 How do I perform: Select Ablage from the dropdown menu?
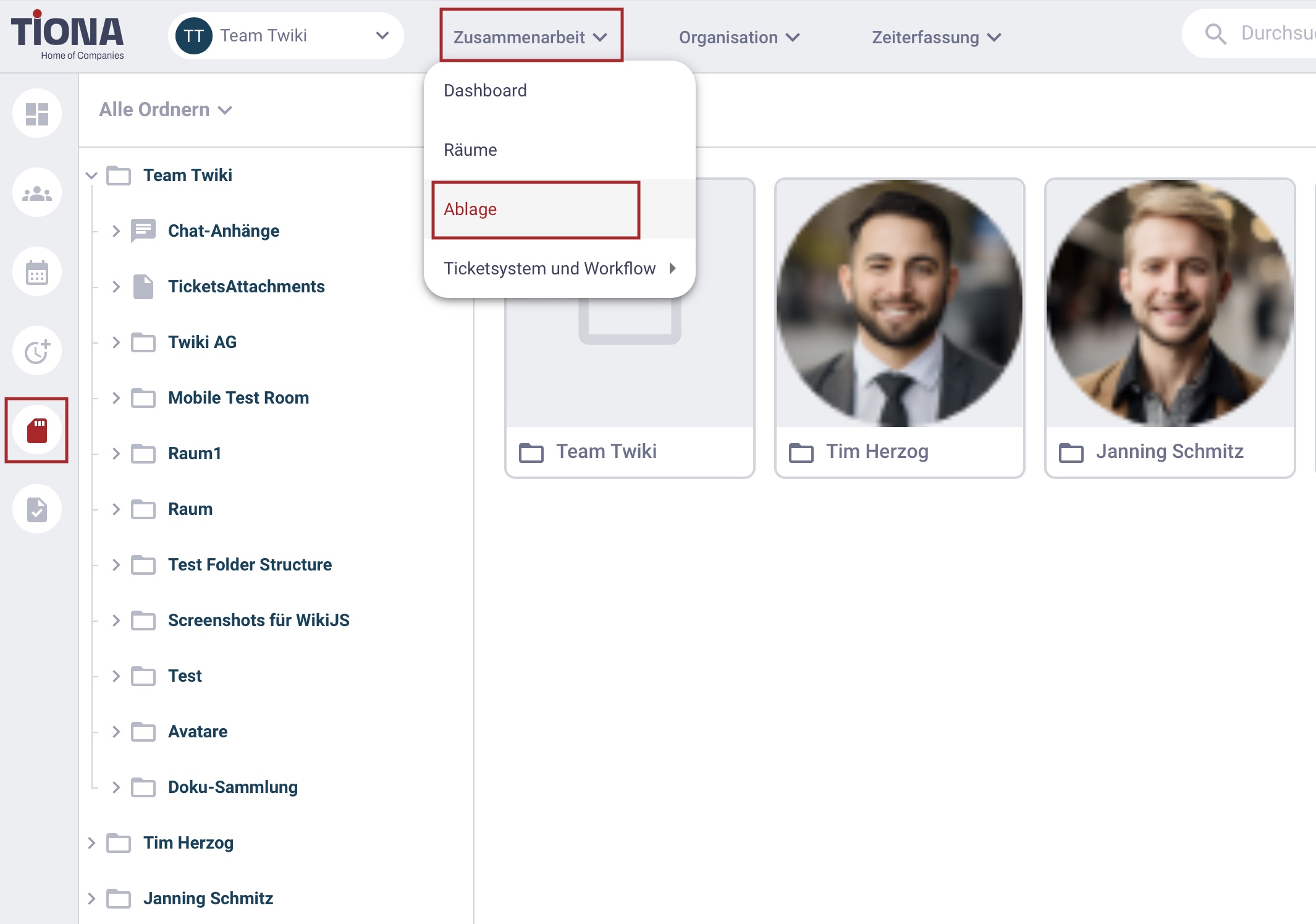(x=560, y=209)
